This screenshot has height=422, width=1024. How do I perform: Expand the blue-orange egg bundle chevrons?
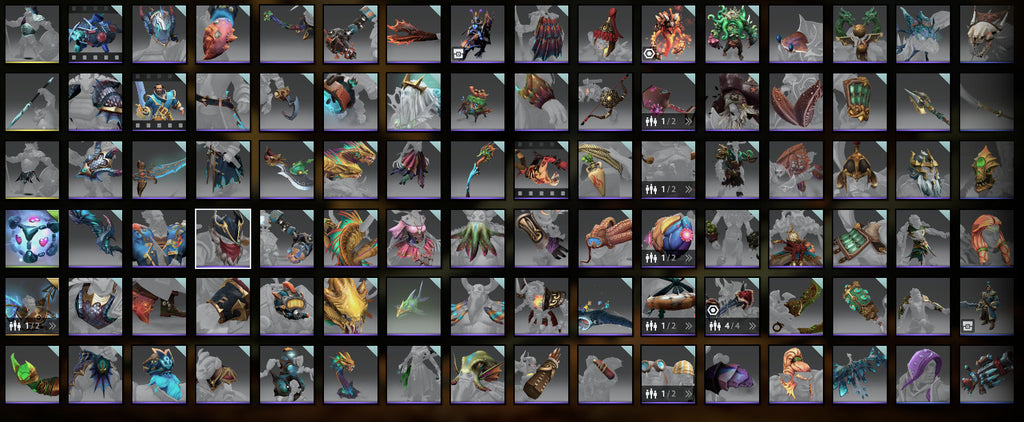tap(688, 257)
